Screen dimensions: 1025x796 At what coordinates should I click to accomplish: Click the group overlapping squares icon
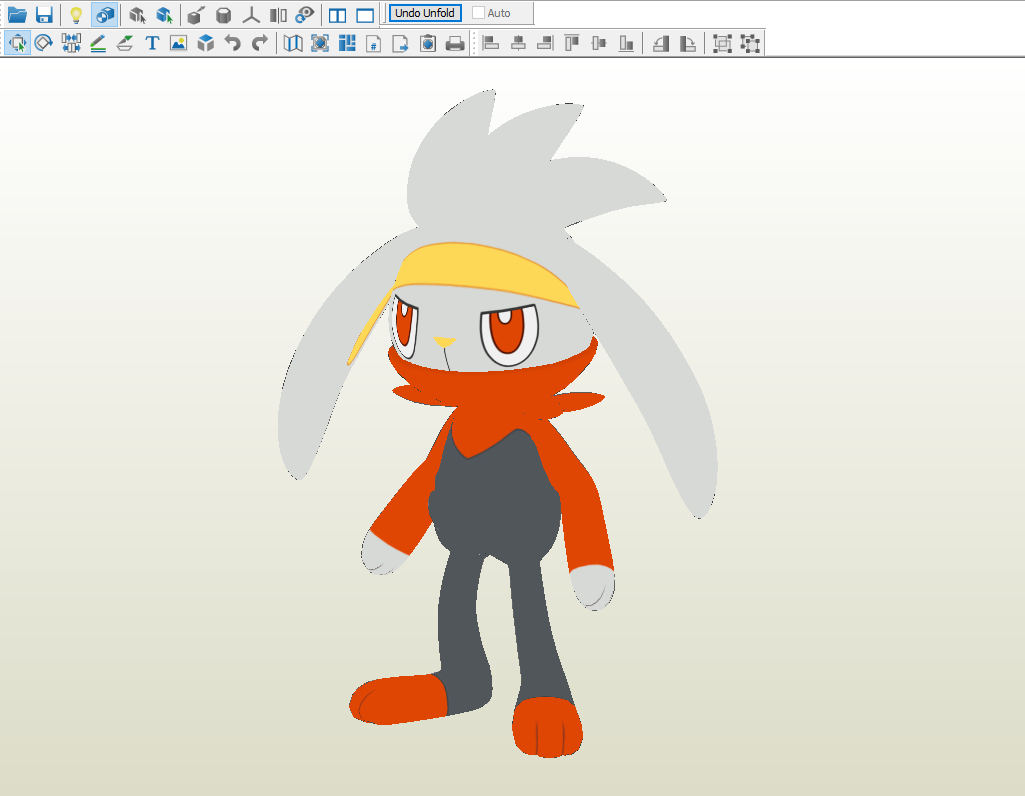(722, 43)
